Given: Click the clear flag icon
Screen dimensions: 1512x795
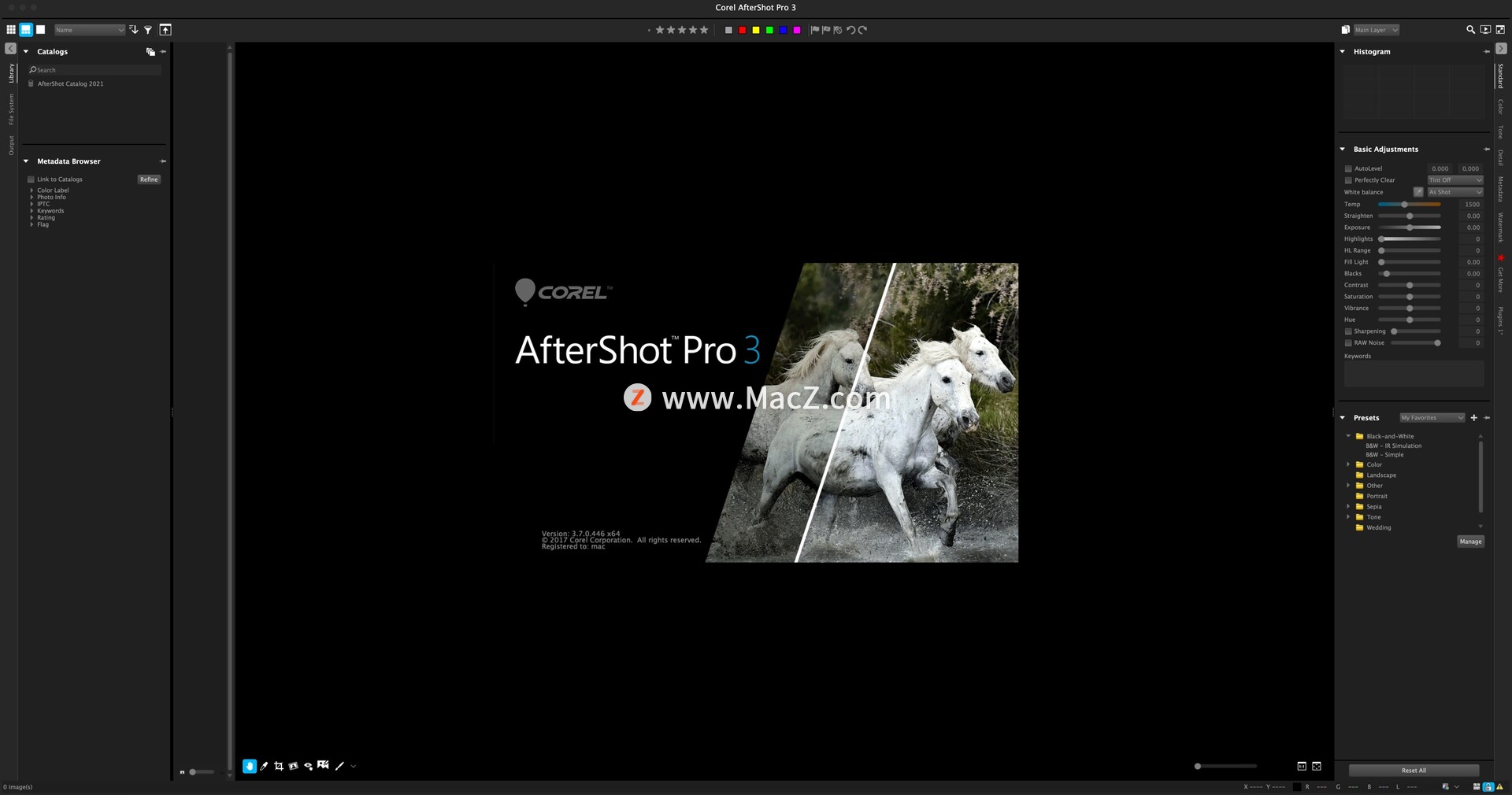Looking at the screenshot, I should pos(838,30).
